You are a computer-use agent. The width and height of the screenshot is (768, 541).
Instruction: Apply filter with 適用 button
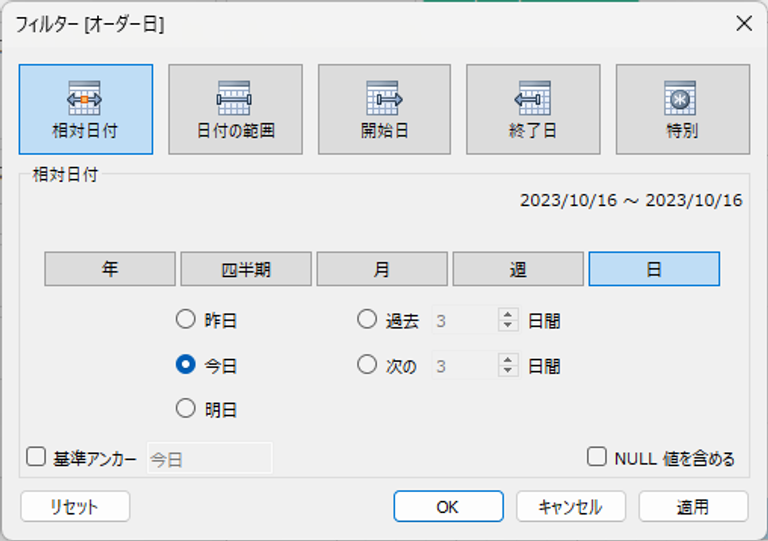[x=694, y=506]
